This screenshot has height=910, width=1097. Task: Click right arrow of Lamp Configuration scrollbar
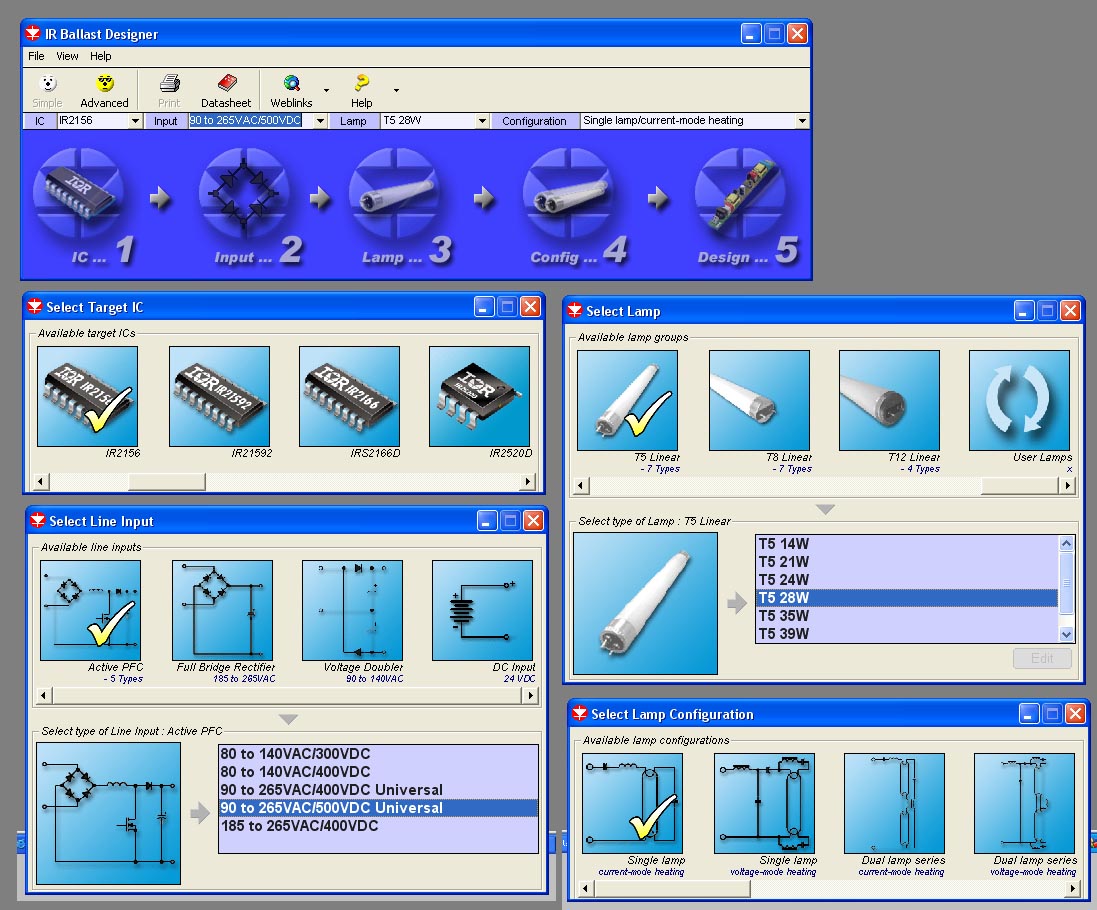pyautogui.click(x=1073, y=888)
